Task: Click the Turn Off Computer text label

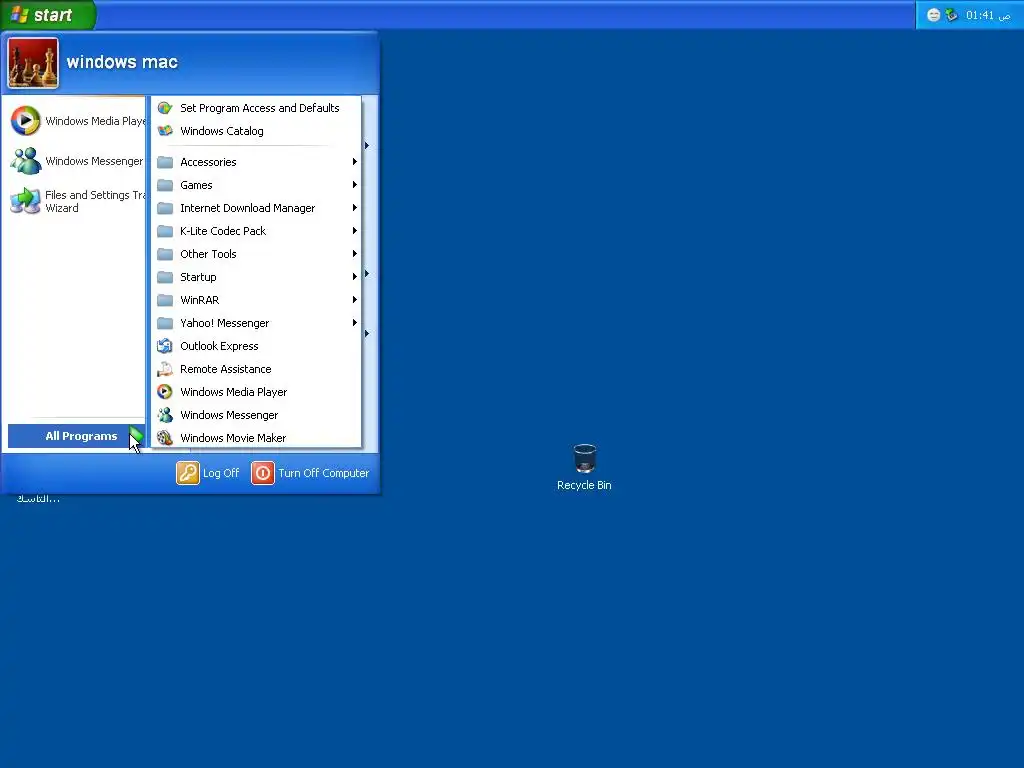Action: click(x=323, y=473)
